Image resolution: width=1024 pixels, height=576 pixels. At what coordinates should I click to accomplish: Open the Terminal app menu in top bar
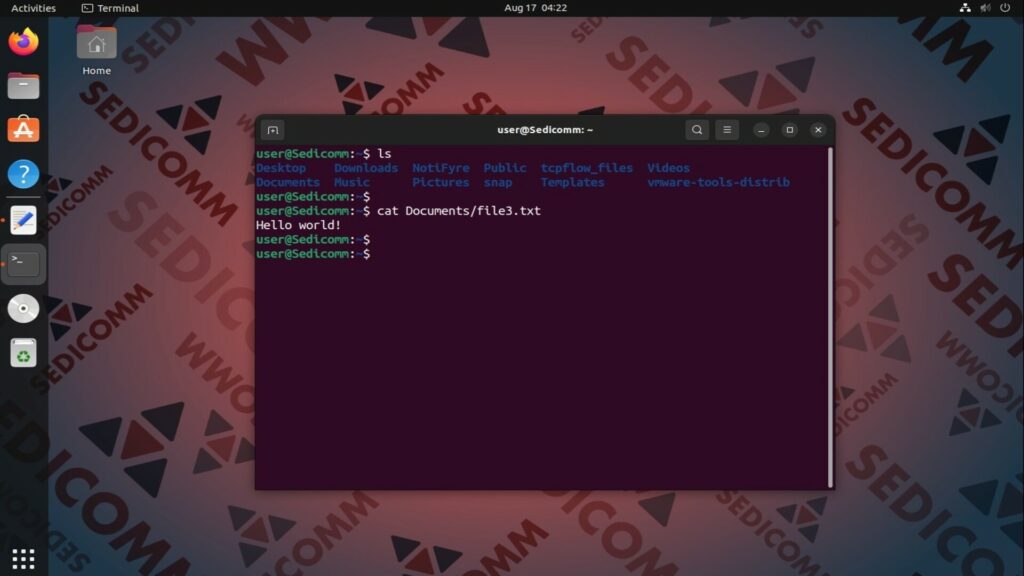pyautogui.click(x=110, y=8)
